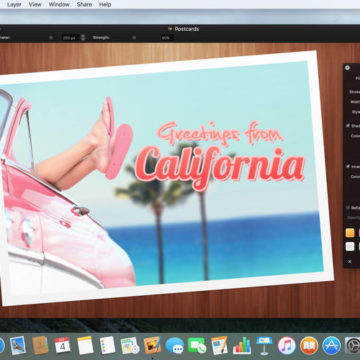Click the Diameter slider handle

pyautogui.click(x=51, y=38)
